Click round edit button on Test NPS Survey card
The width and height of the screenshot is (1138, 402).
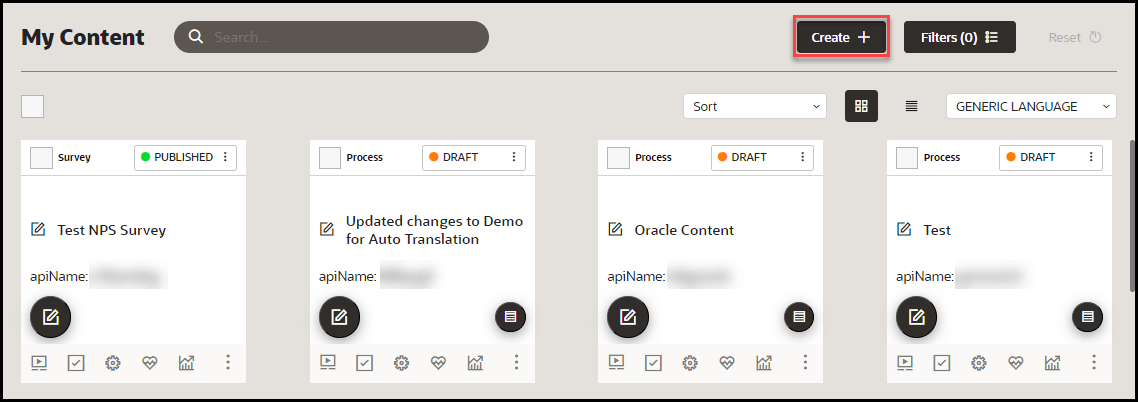click(50, 317)
